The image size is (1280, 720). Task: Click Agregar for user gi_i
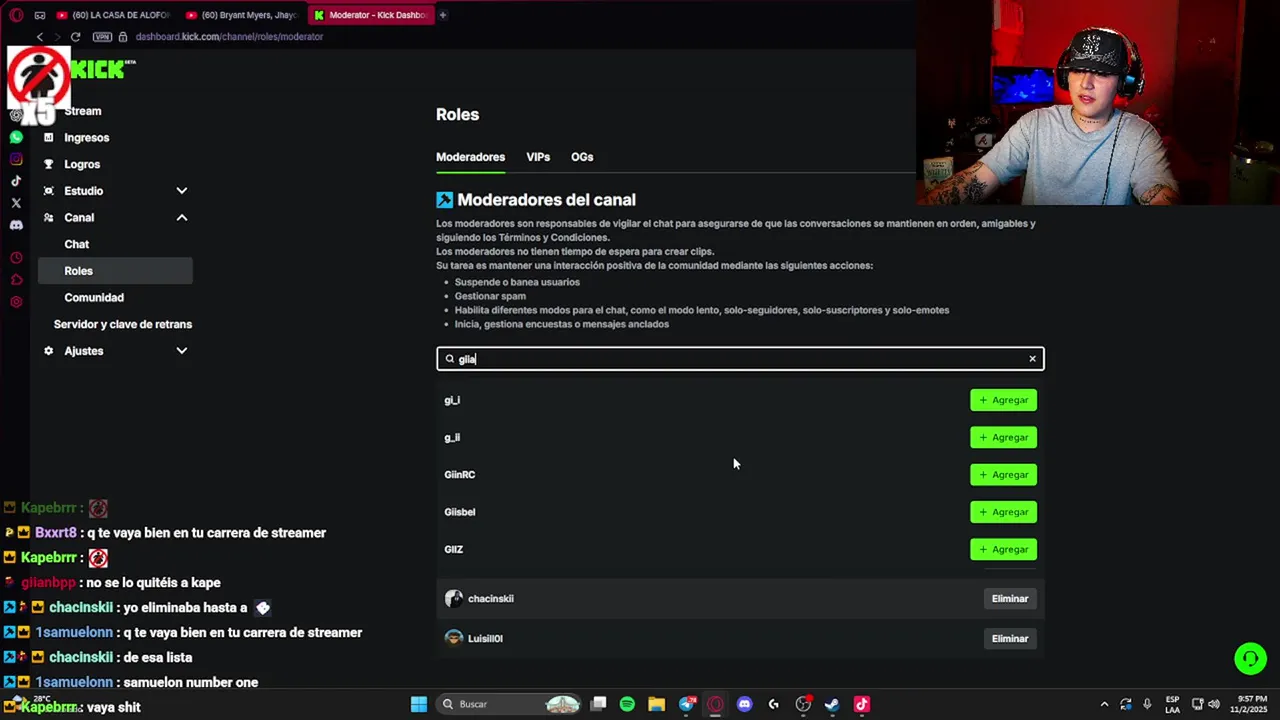pyautogui.click(x=1003, y=400)
